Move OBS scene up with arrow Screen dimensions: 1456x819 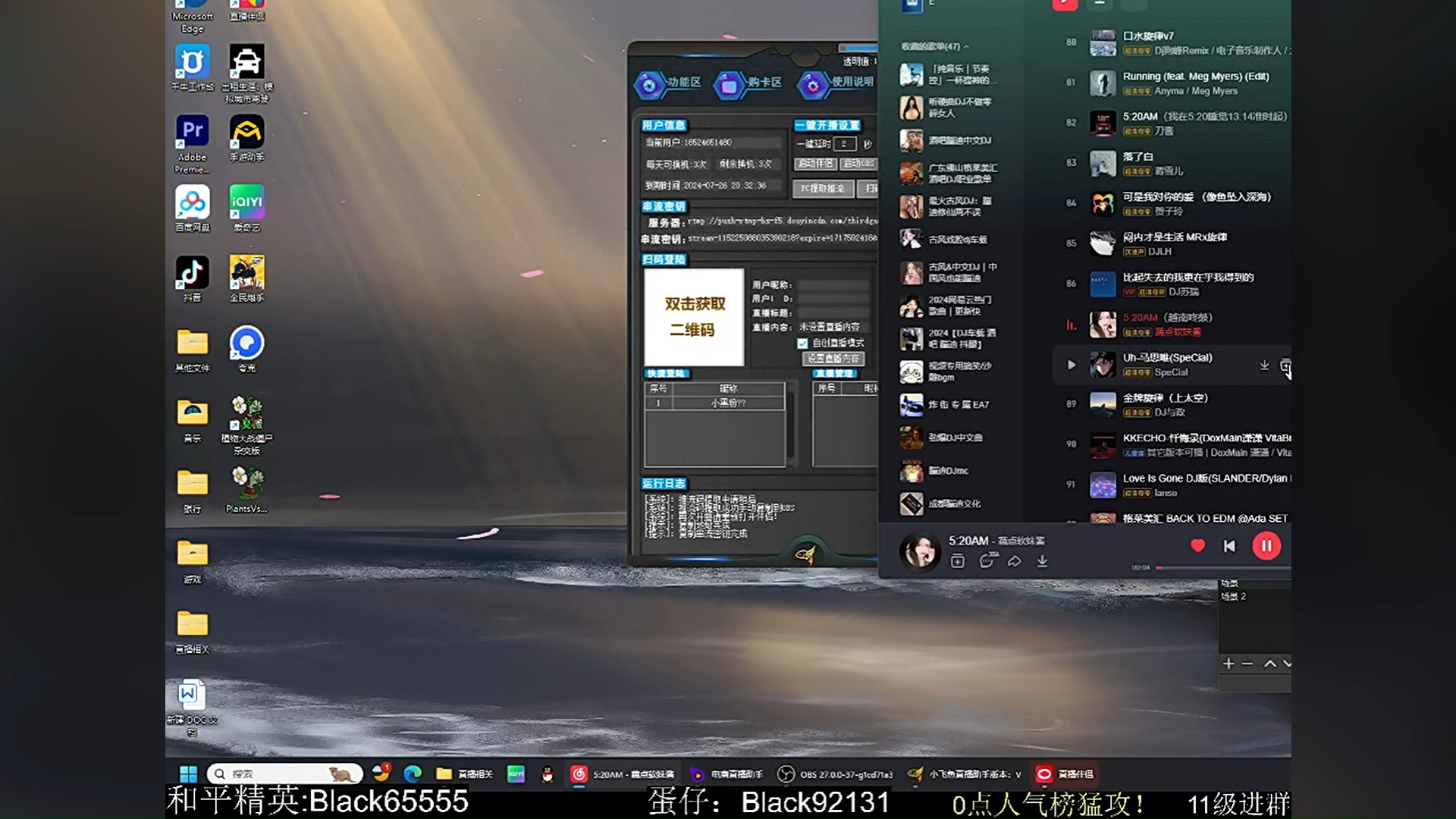[x=1269, y=664]
